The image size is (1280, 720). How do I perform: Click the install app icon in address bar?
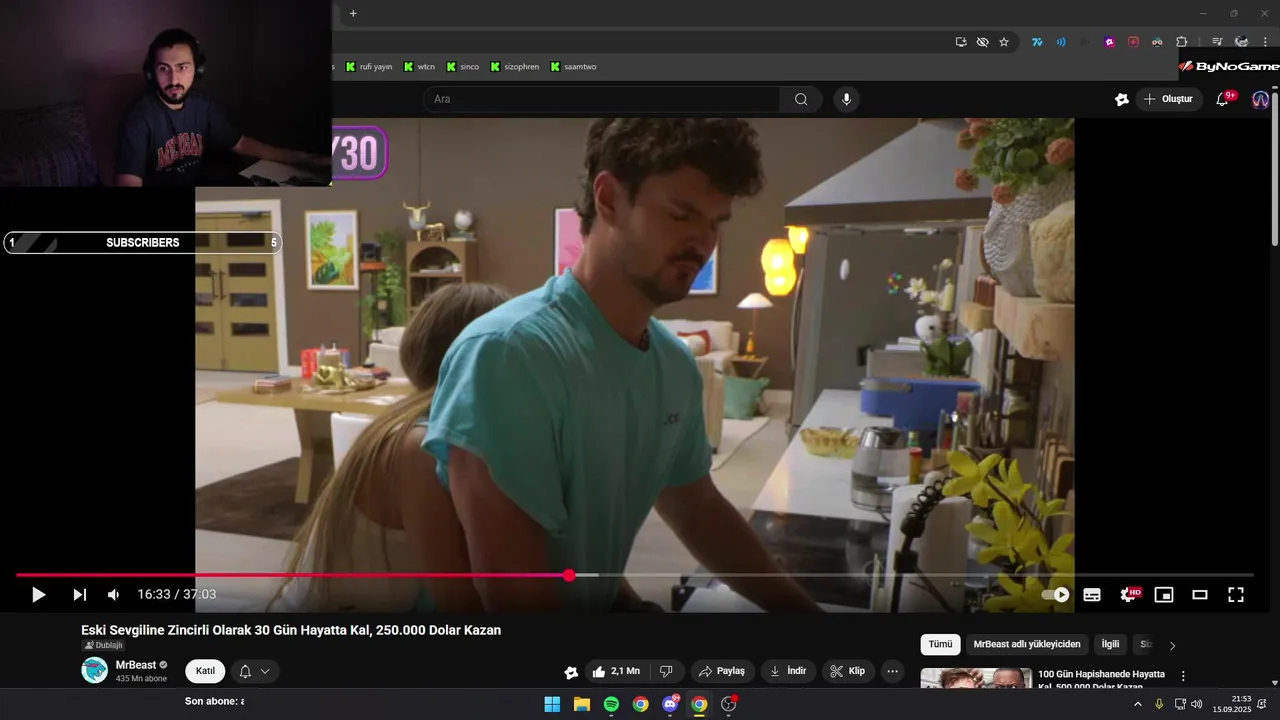tap(961, 42)
